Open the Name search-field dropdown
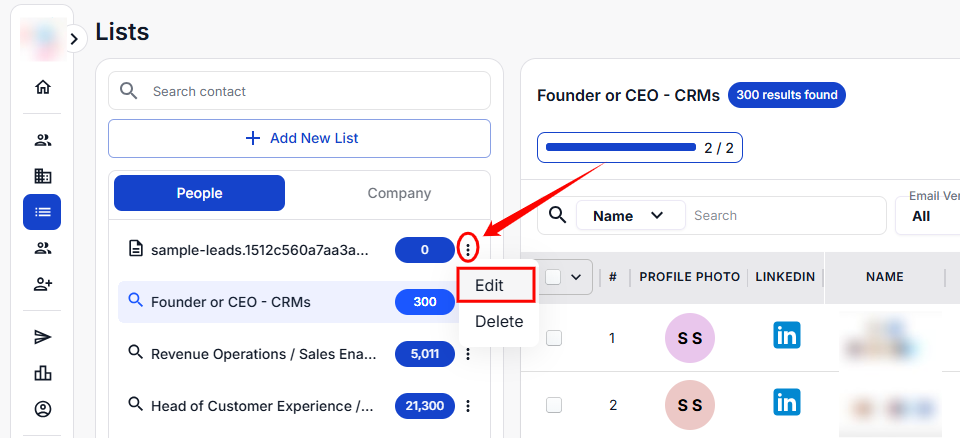This screenshot has height=438, width=960. [629, 215]
